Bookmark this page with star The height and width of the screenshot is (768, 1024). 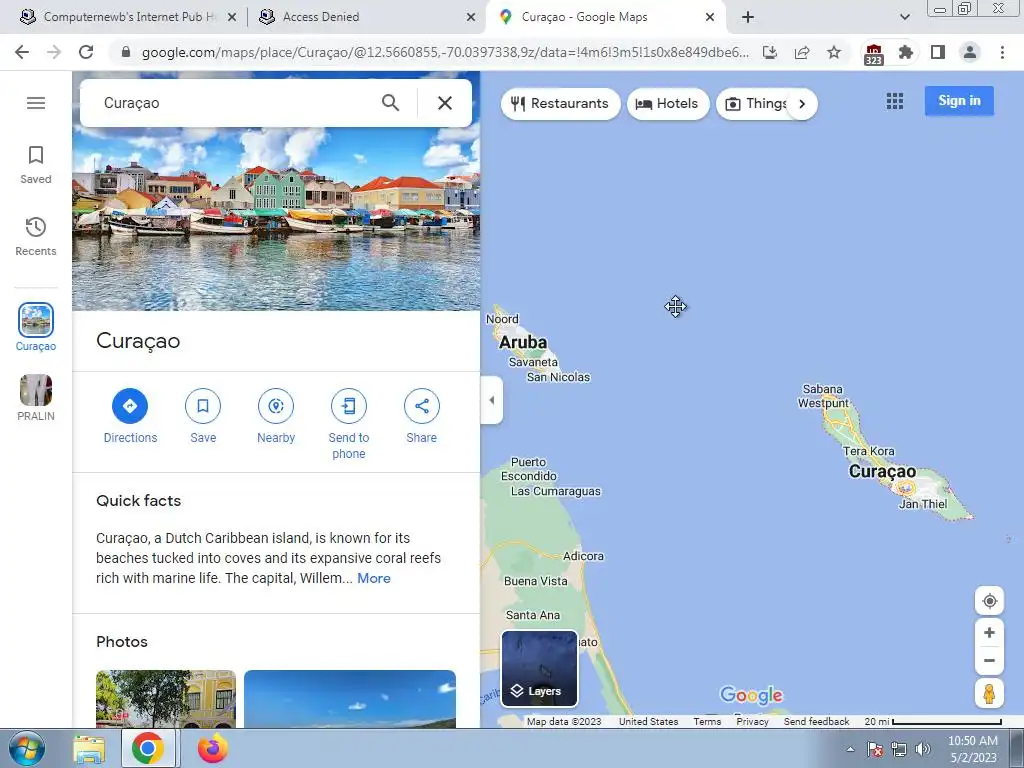(834, 52)
